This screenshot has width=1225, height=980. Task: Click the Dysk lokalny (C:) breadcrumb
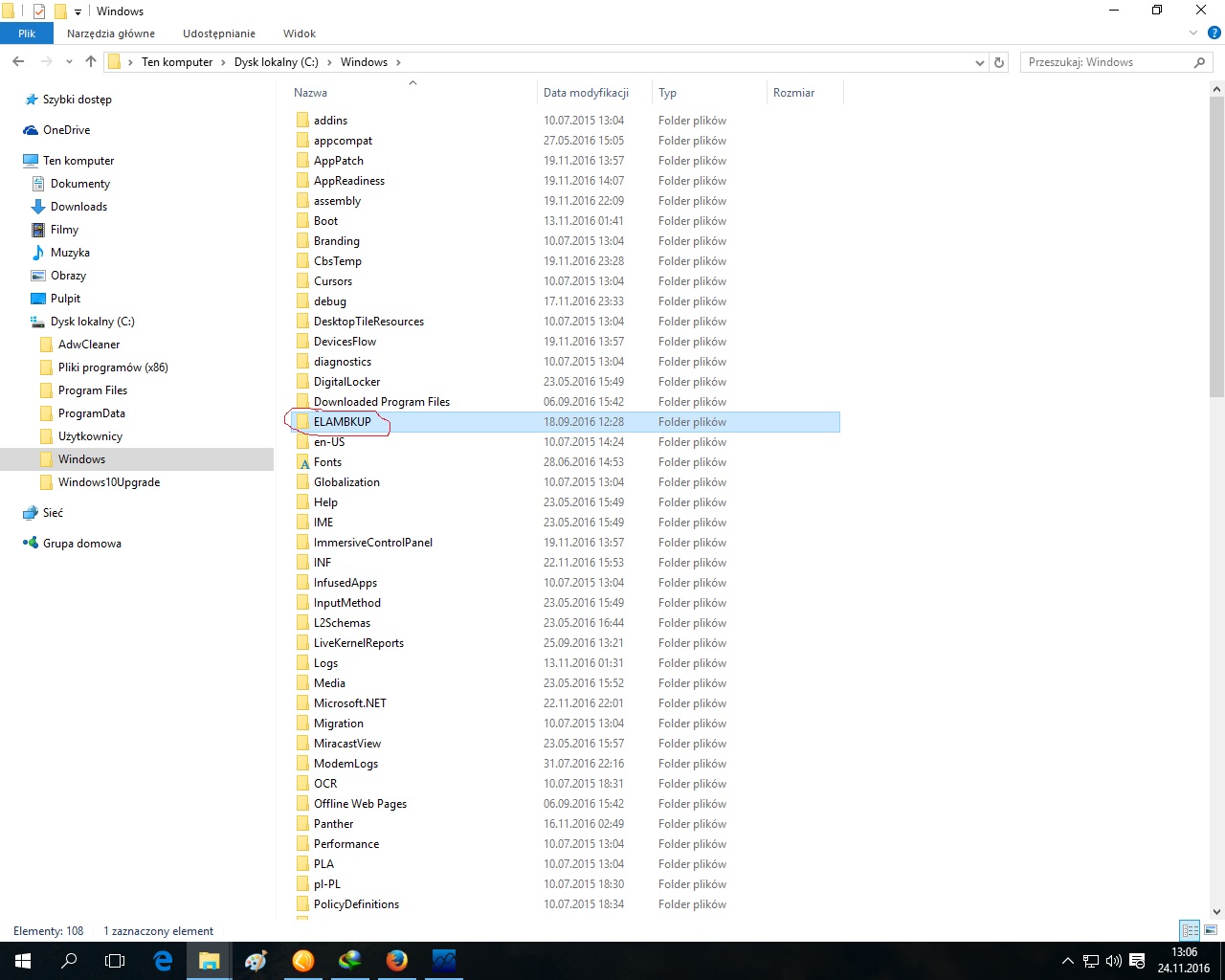pyautogui.click(x=276, y=62)
